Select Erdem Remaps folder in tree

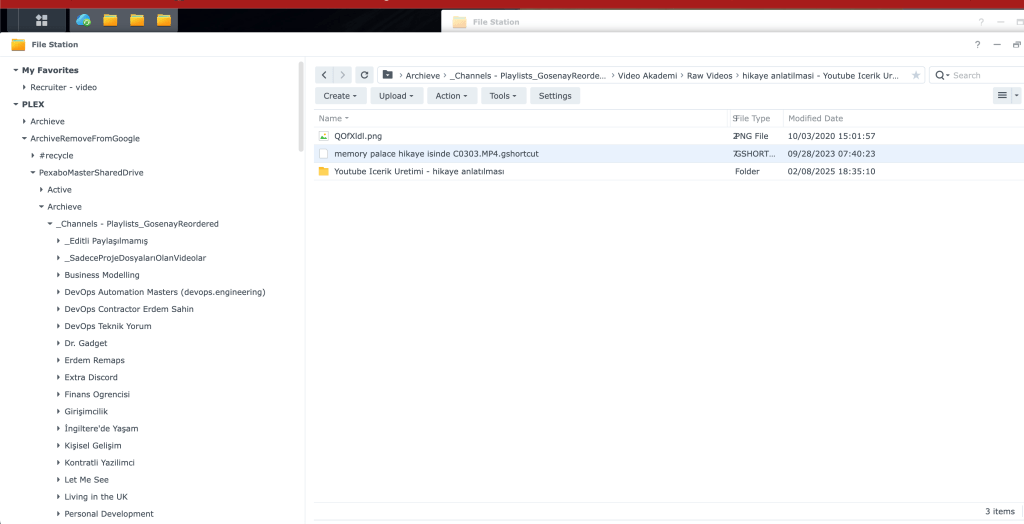click(94, 360)
